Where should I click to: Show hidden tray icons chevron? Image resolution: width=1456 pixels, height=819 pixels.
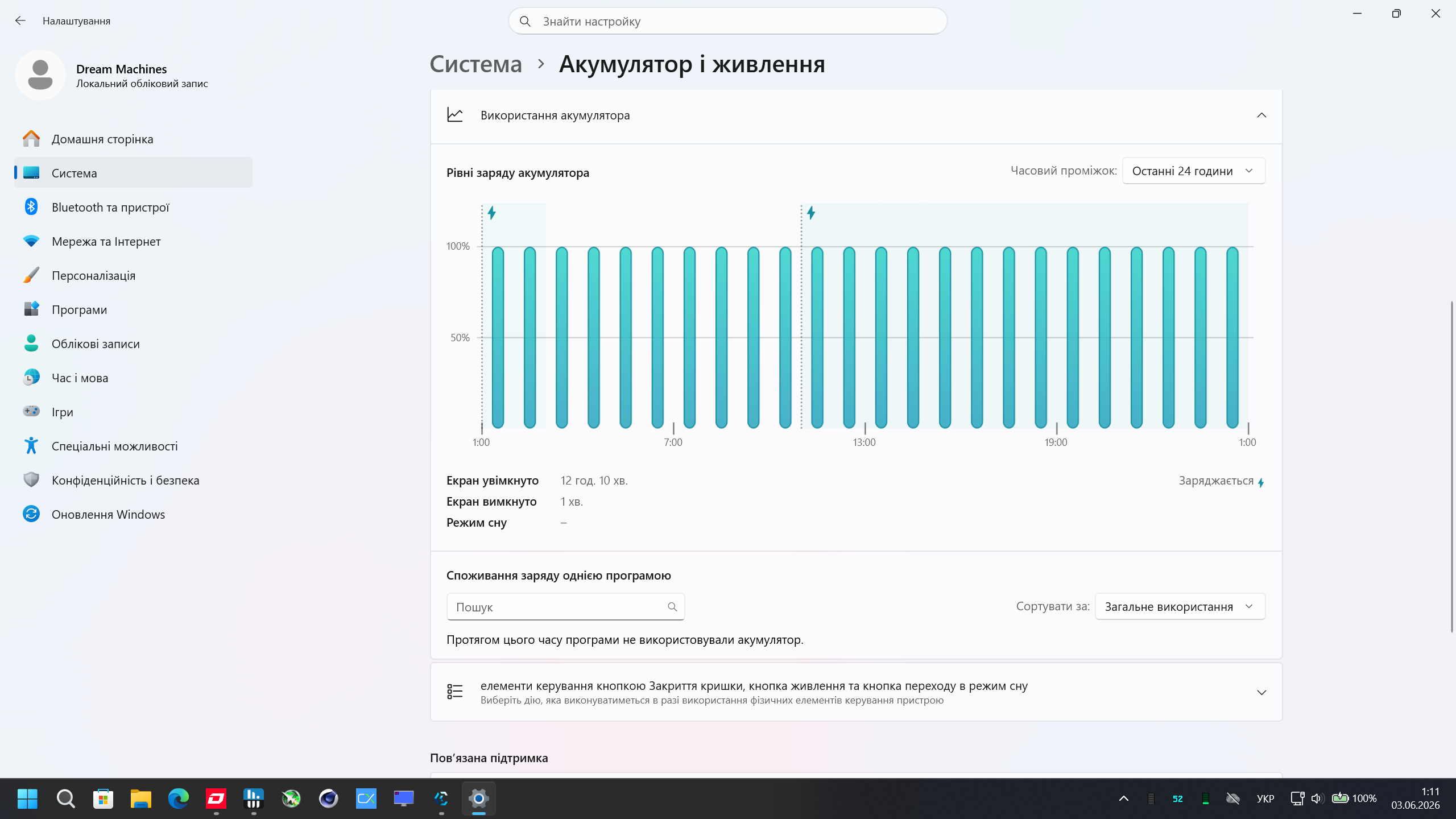tap(1123, 799)
